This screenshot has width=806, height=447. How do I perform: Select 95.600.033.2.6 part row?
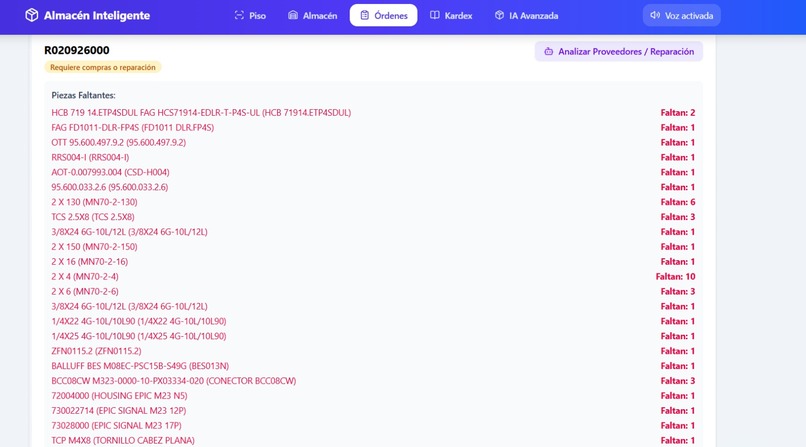373,187
